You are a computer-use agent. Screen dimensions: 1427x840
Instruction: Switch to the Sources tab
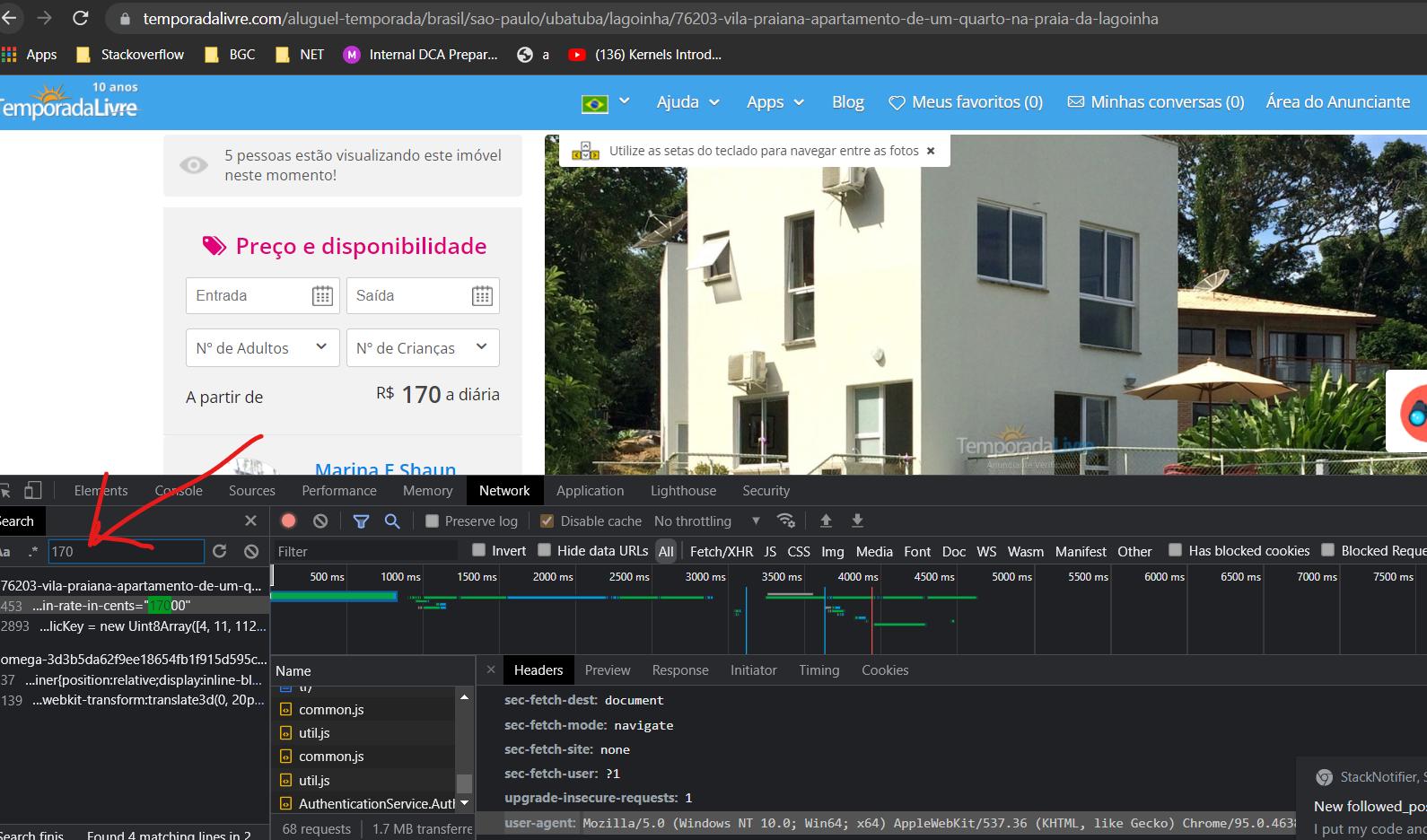pyautogui.click(x=251, y=491)
